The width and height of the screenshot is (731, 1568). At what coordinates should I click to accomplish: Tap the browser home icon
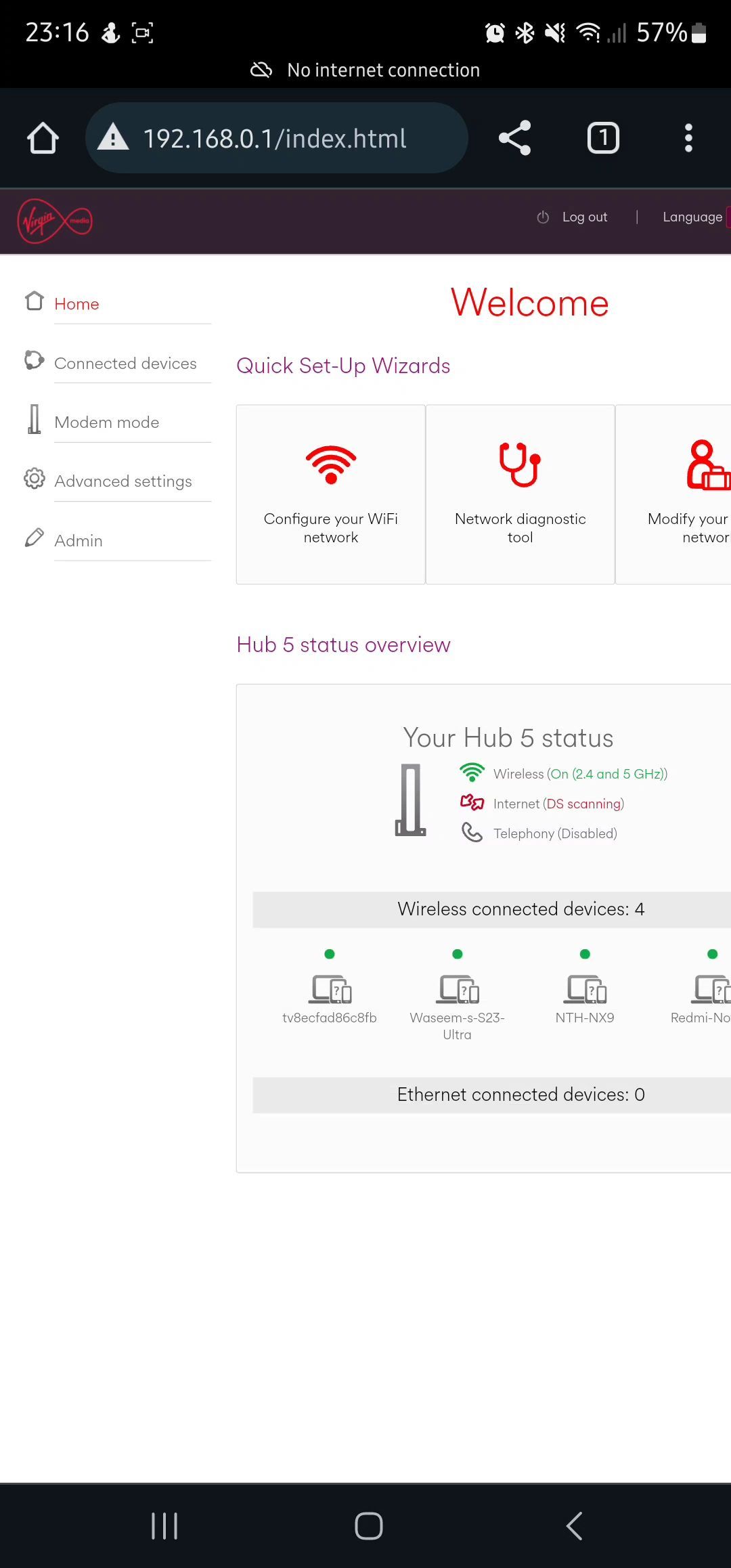(x=43, y=138)
